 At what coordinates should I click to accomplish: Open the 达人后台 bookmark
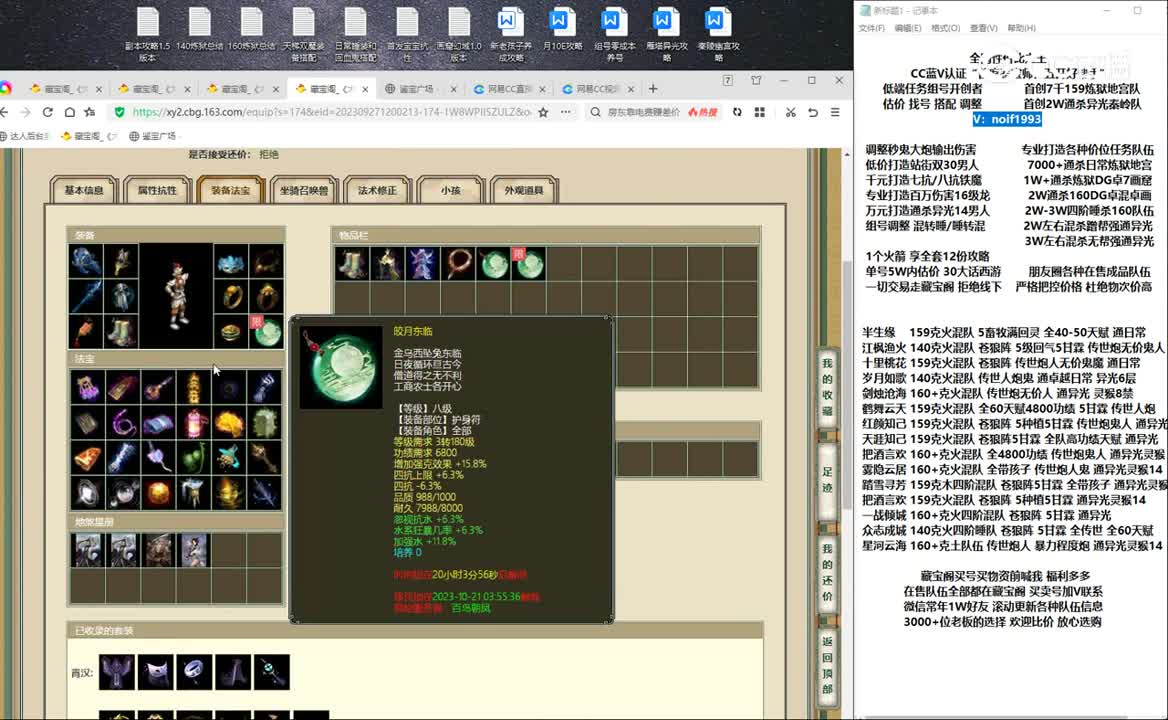25,136
